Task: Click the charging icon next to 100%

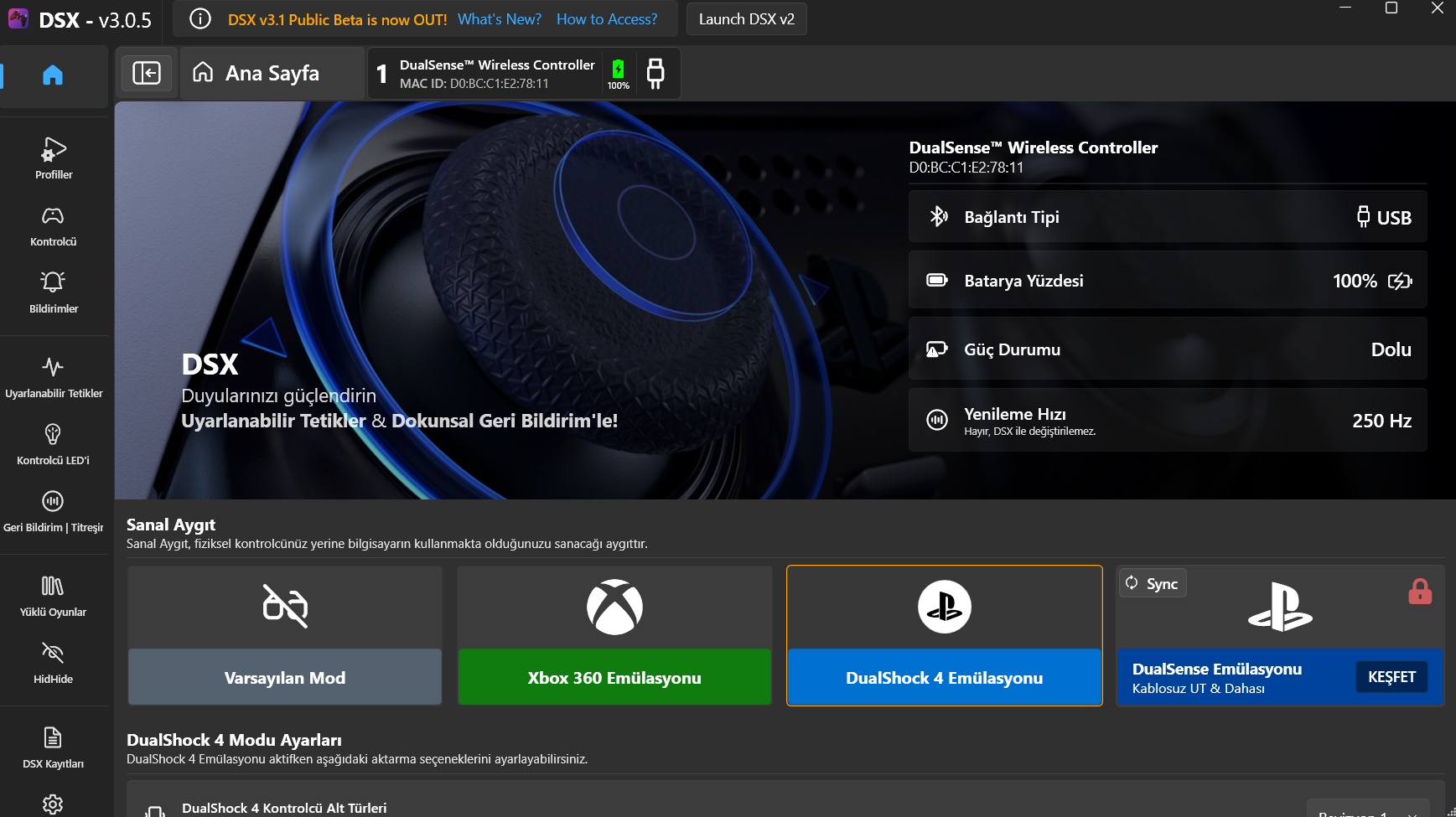Action: (1400, 281)
